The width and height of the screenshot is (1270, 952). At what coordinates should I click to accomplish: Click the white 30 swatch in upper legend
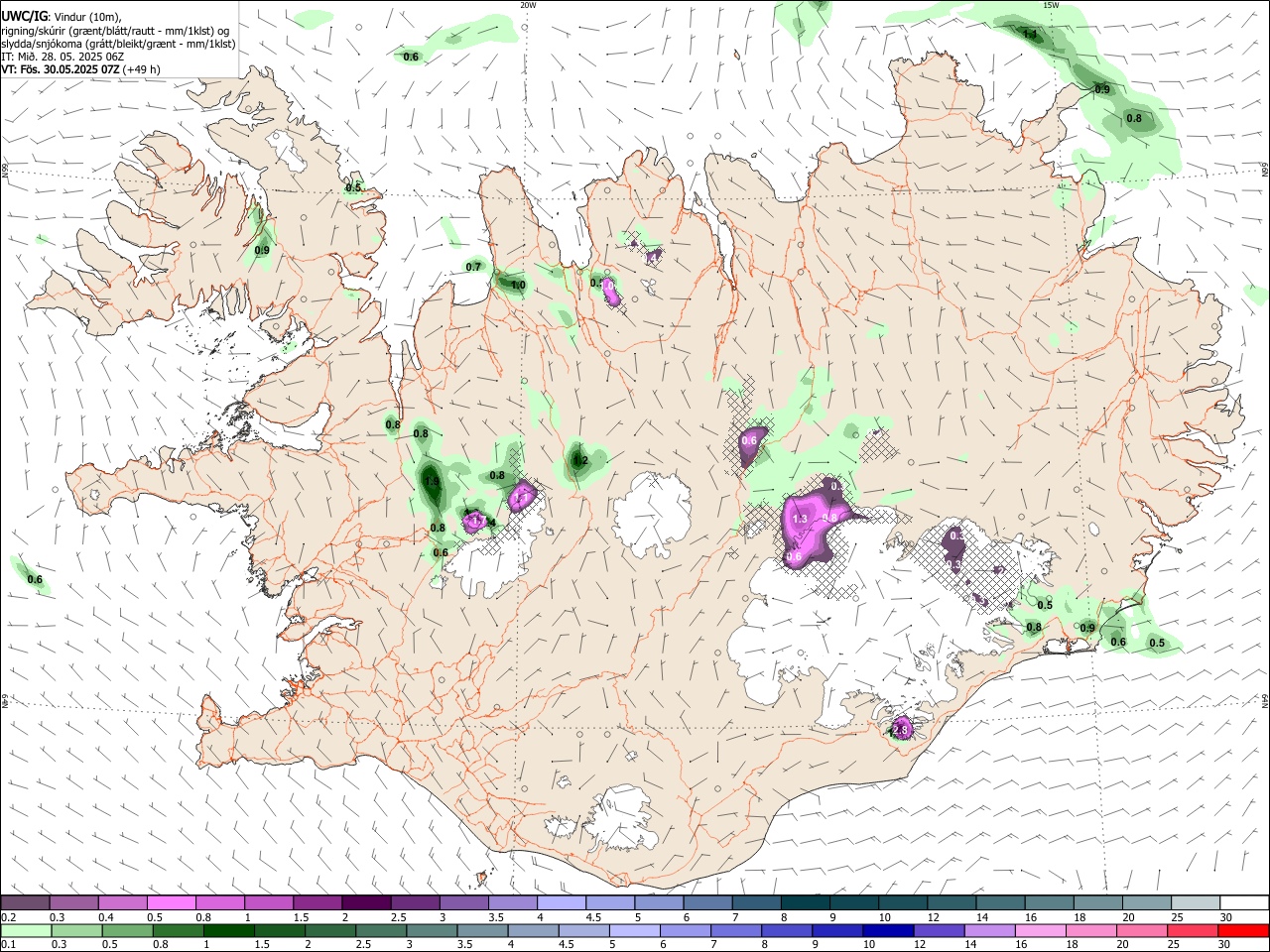[1244, 902]
